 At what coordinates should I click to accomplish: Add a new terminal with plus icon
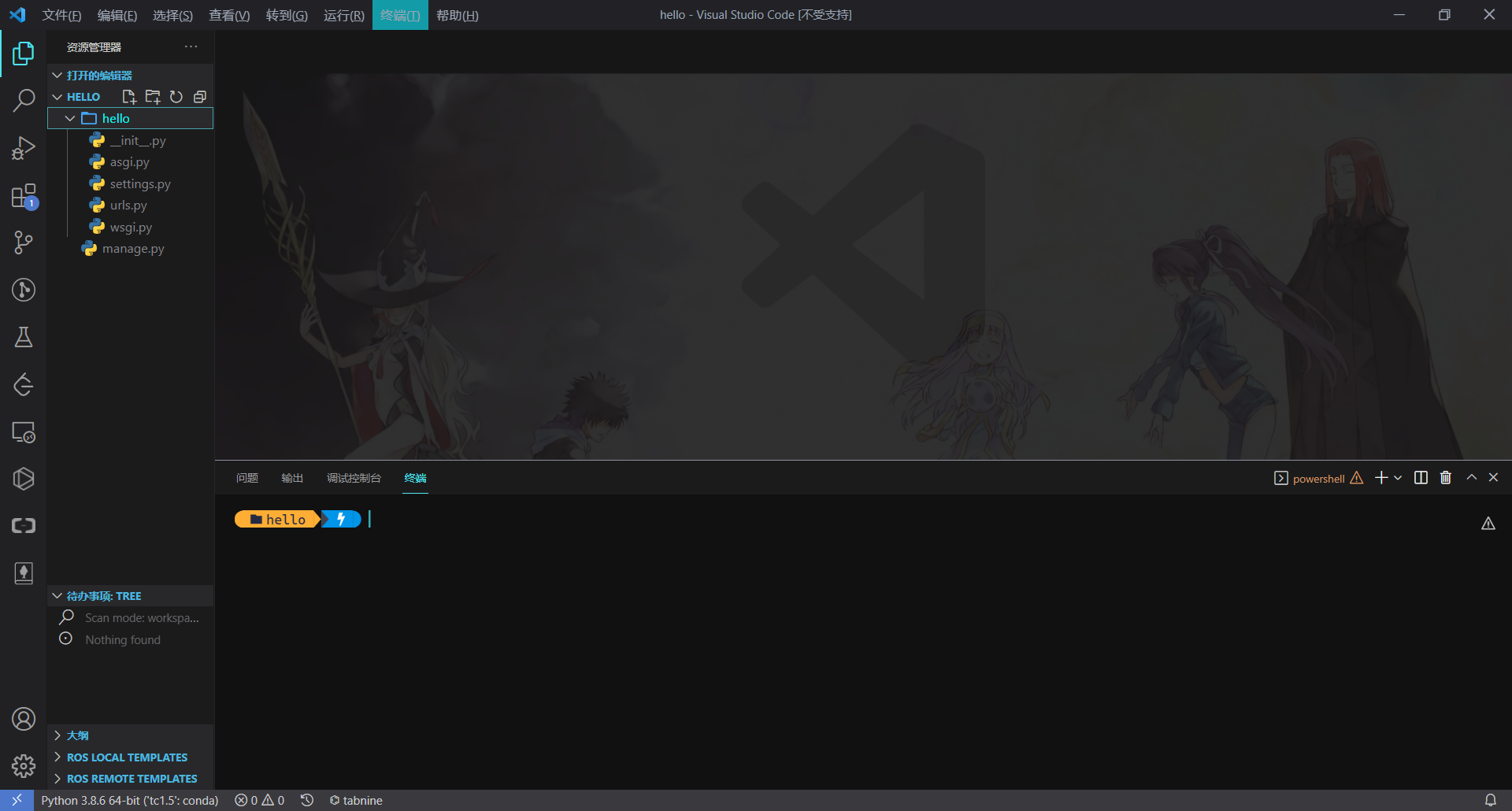click(x=1381, y=478)
